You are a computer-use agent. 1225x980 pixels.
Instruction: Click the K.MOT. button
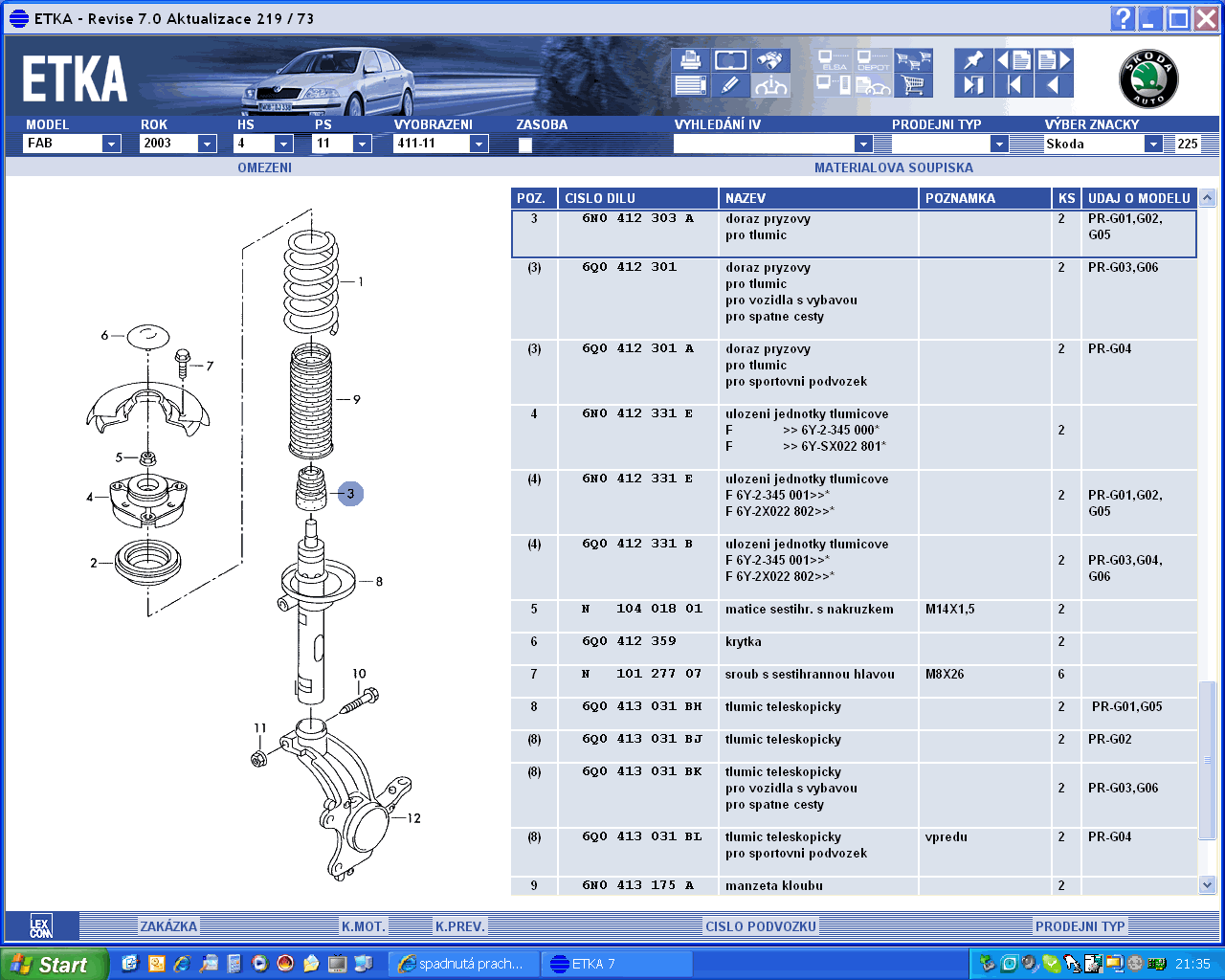click(364, 926)
